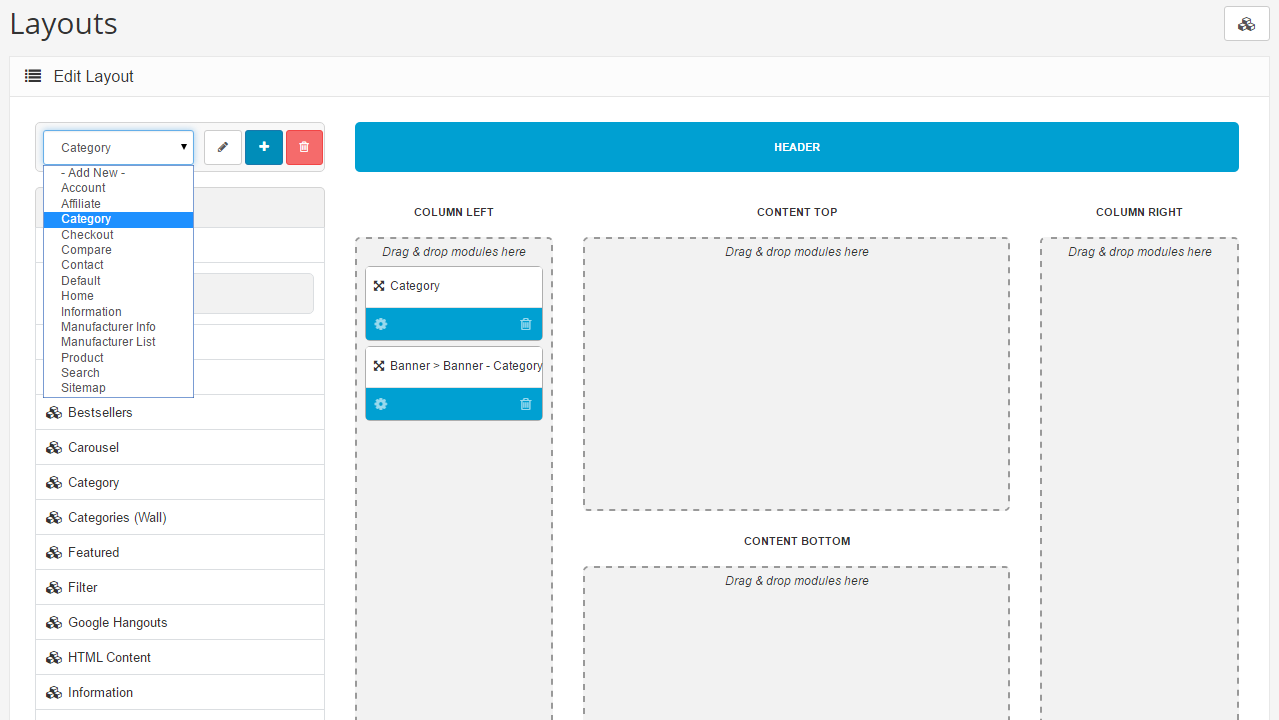The width and height of the screenshot is (1279, 720).
Task: Click the list icon beside Edit Layout
Action: (33, 76)
